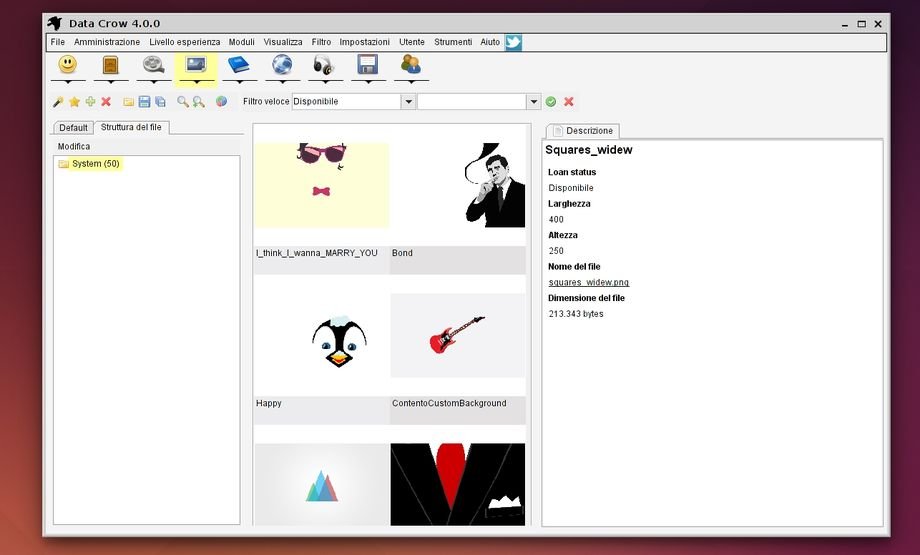
Task: Apply quick filter with green checkmark
Action: click(x=551, y=102)
